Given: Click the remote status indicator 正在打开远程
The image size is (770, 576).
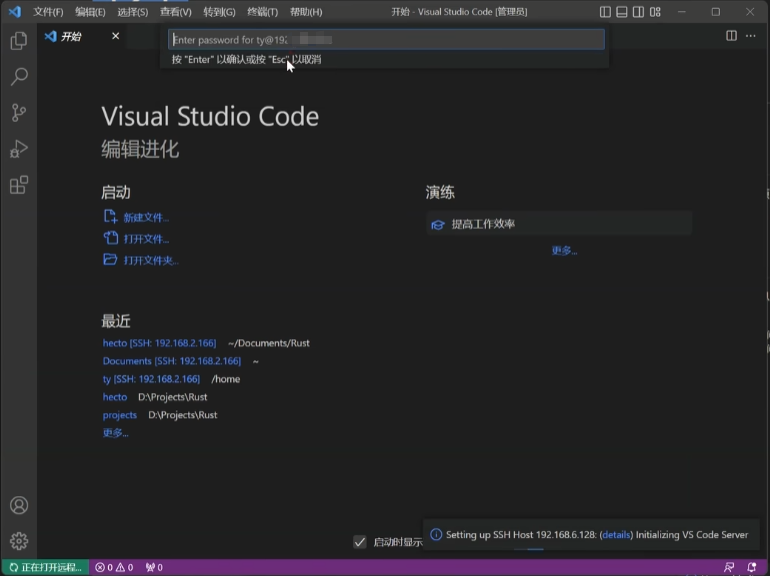Looking at the screenshot, I should [x=45, y=567].
